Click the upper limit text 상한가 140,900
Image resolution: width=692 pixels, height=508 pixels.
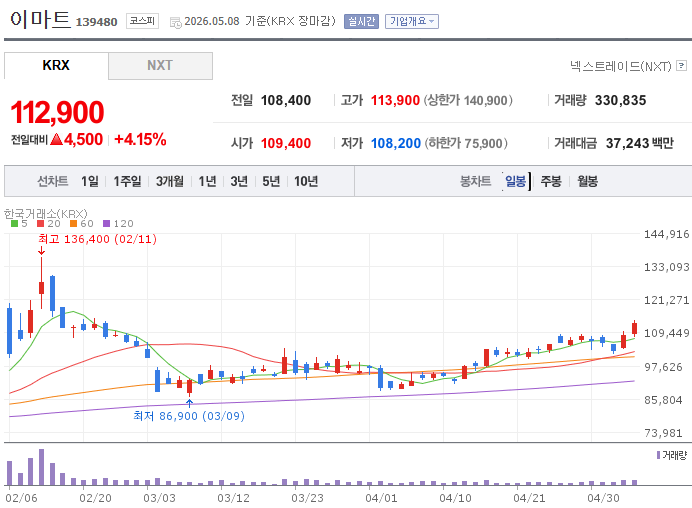(468, 101)
